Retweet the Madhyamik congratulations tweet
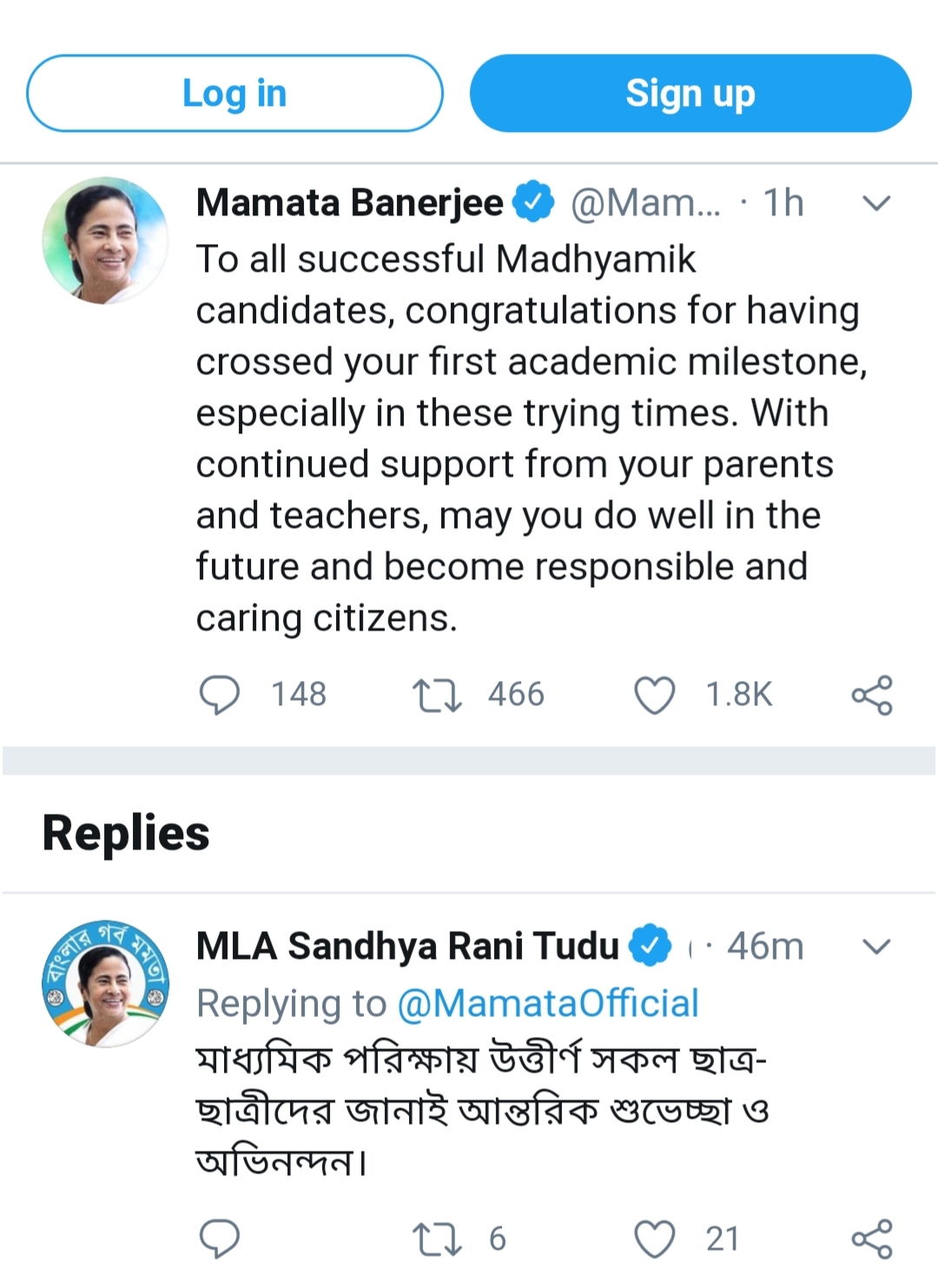The image size is (938, 1288). pyautogui.click(x=437, y=695)
